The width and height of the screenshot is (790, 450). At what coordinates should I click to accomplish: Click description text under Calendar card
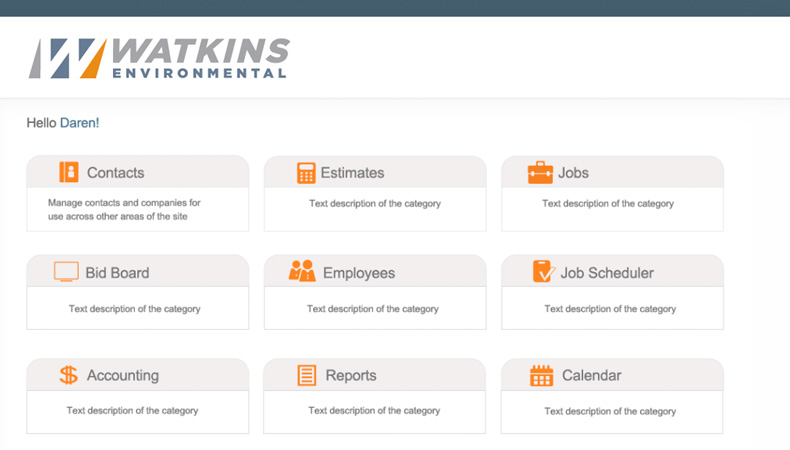[610, 412]
